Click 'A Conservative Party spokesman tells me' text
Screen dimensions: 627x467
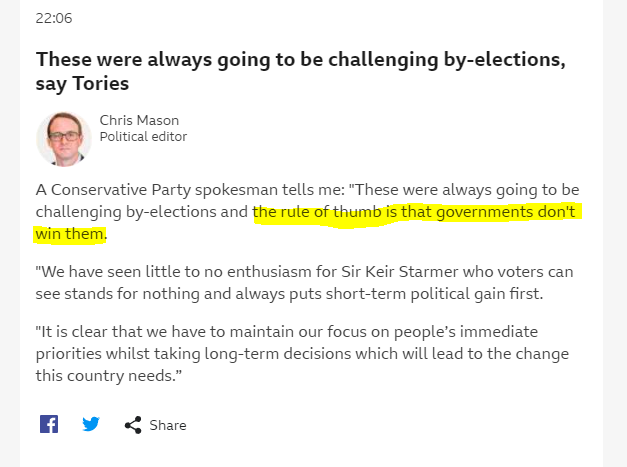[x=190, y=190]
